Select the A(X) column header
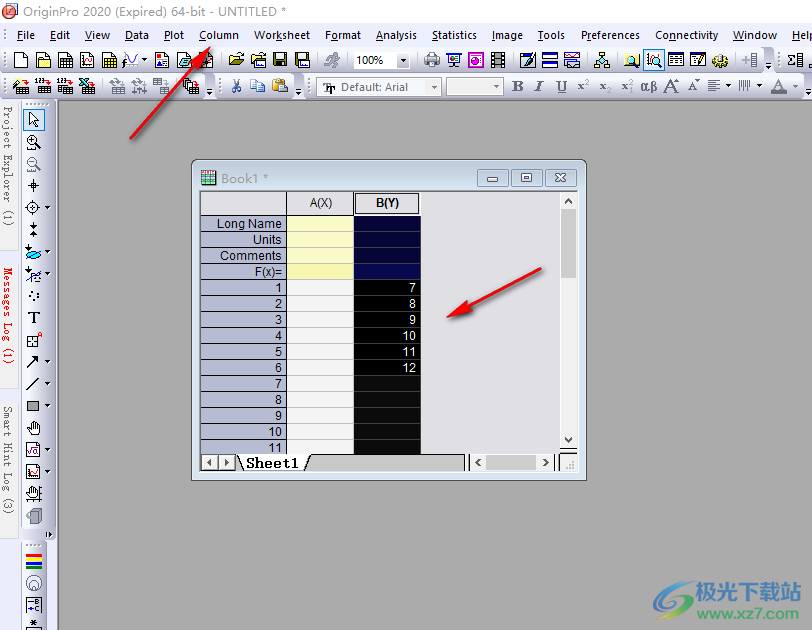 (320, 203)
